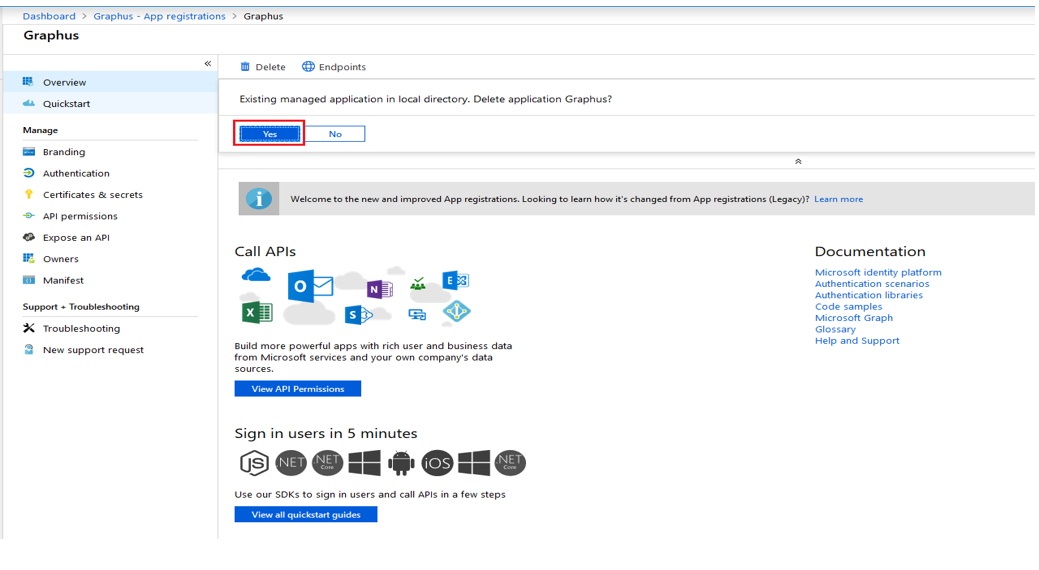Open Code samples link
Image resolution: width=1039 pixels, height=570 pixels.
848,306
